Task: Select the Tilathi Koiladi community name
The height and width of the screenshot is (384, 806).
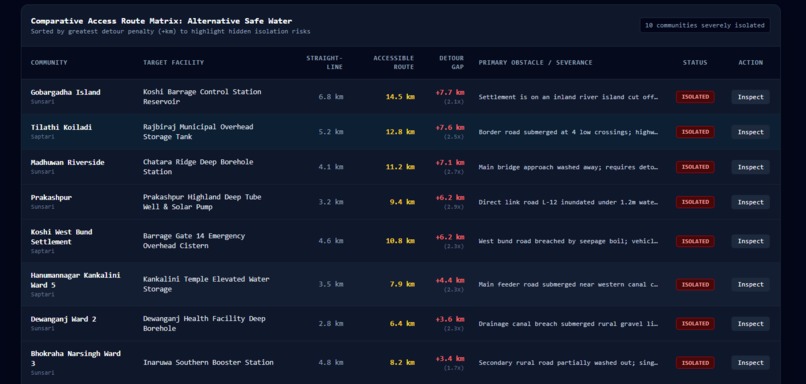Action: pyautogui.click(x=61, y=127)
